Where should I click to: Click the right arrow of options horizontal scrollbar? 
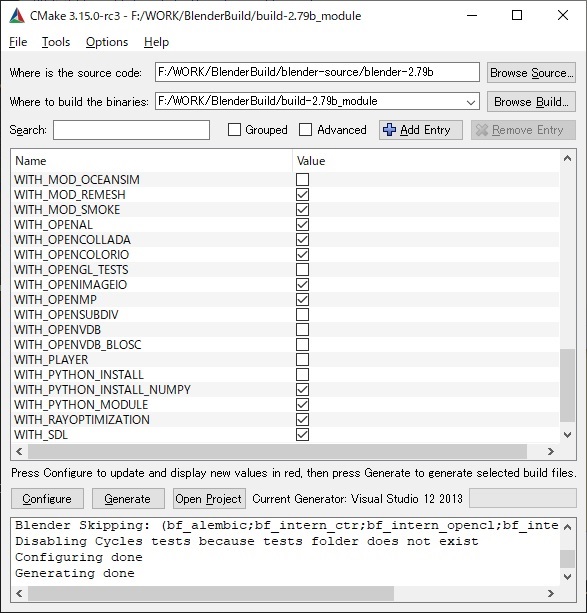551,452
